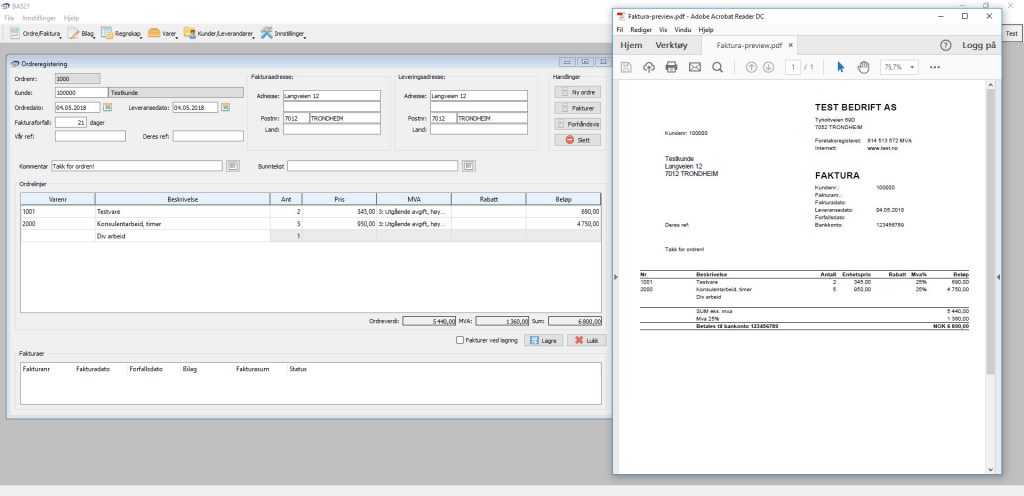Viewport: 1024px width, 496px height.
Task: Click the Fakturer button
Action: click(577, 108)
